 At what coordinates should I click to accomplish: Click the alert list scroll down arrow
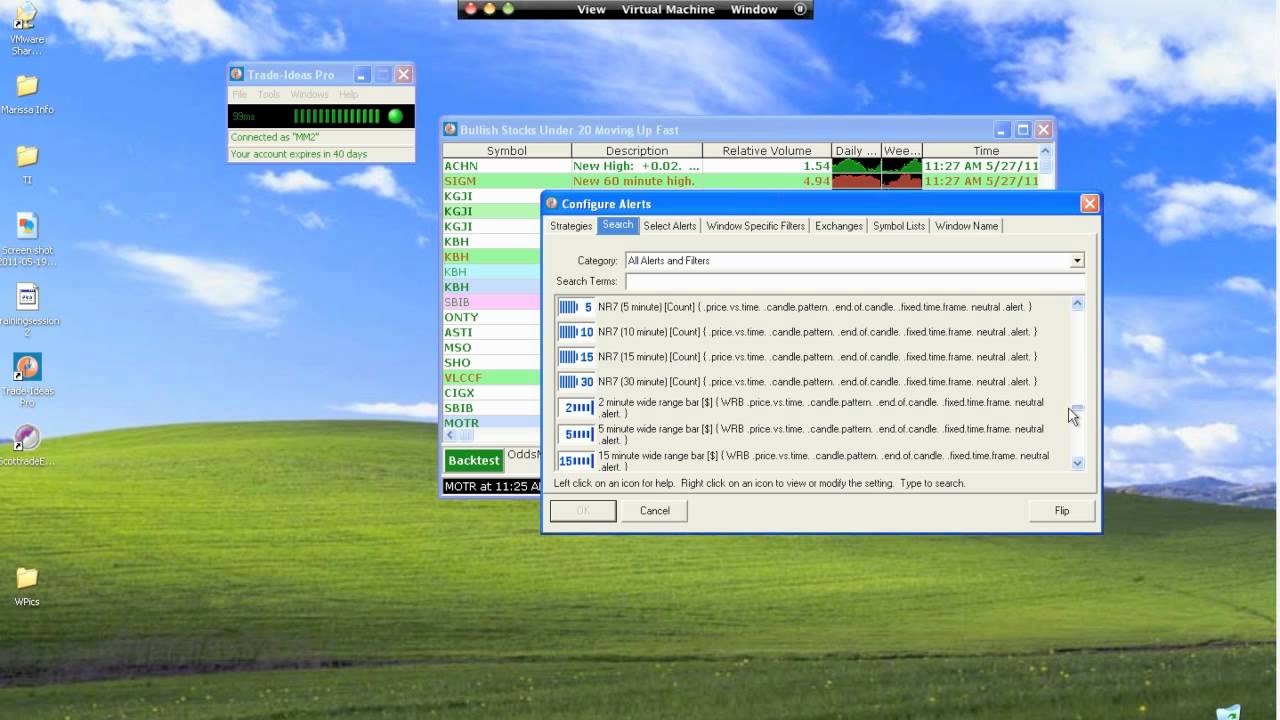(1077, 463)
